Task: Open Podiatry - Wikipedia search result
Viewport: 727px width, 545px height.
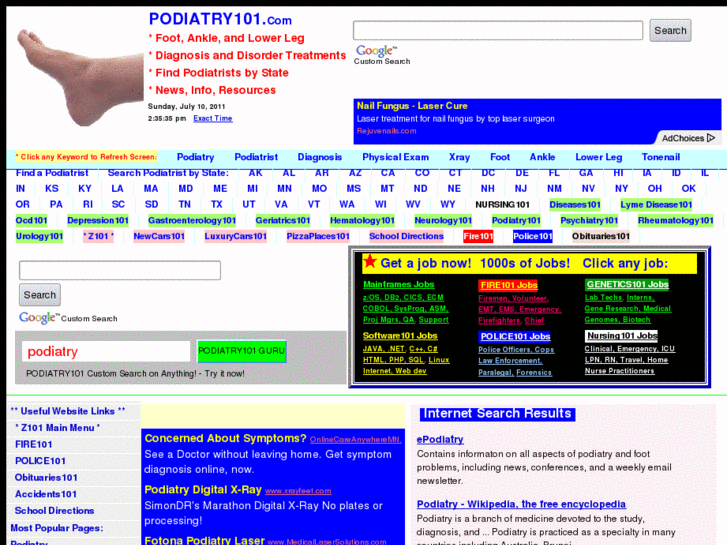Action: pos(521,504)
